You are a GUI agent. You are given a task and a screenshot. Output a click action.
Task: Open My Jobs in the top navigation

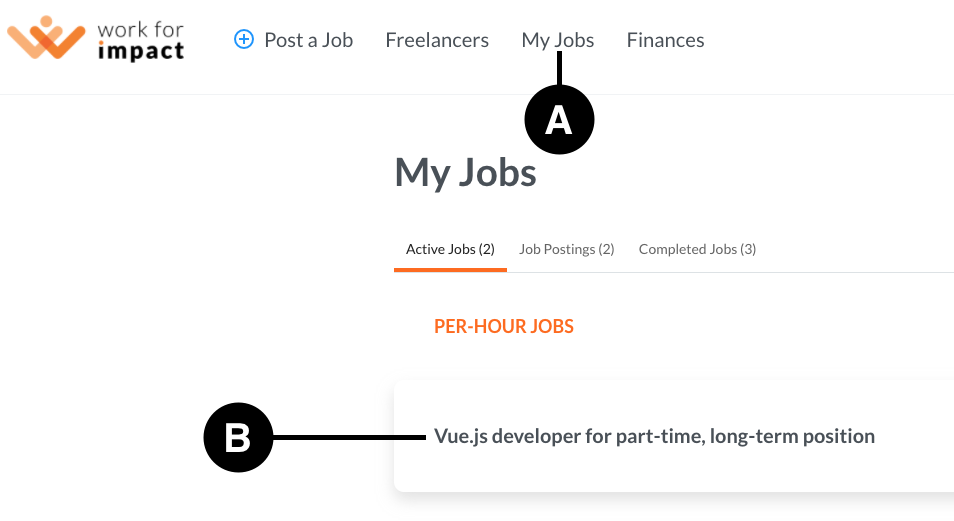coord(557,40)
